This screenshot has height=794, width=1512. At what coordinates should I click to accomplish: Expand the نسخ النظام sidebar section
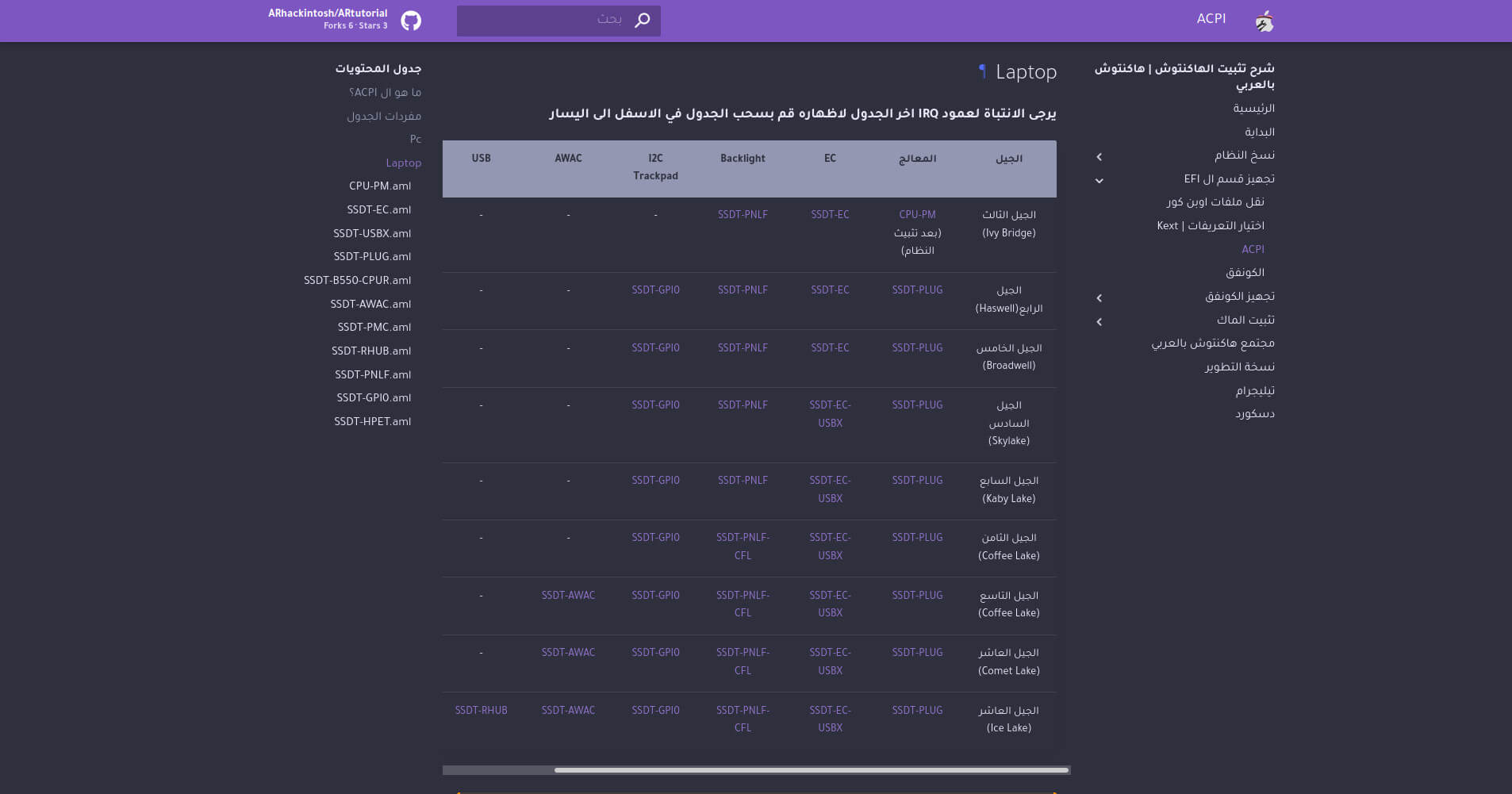click(x=1099, y=157)
